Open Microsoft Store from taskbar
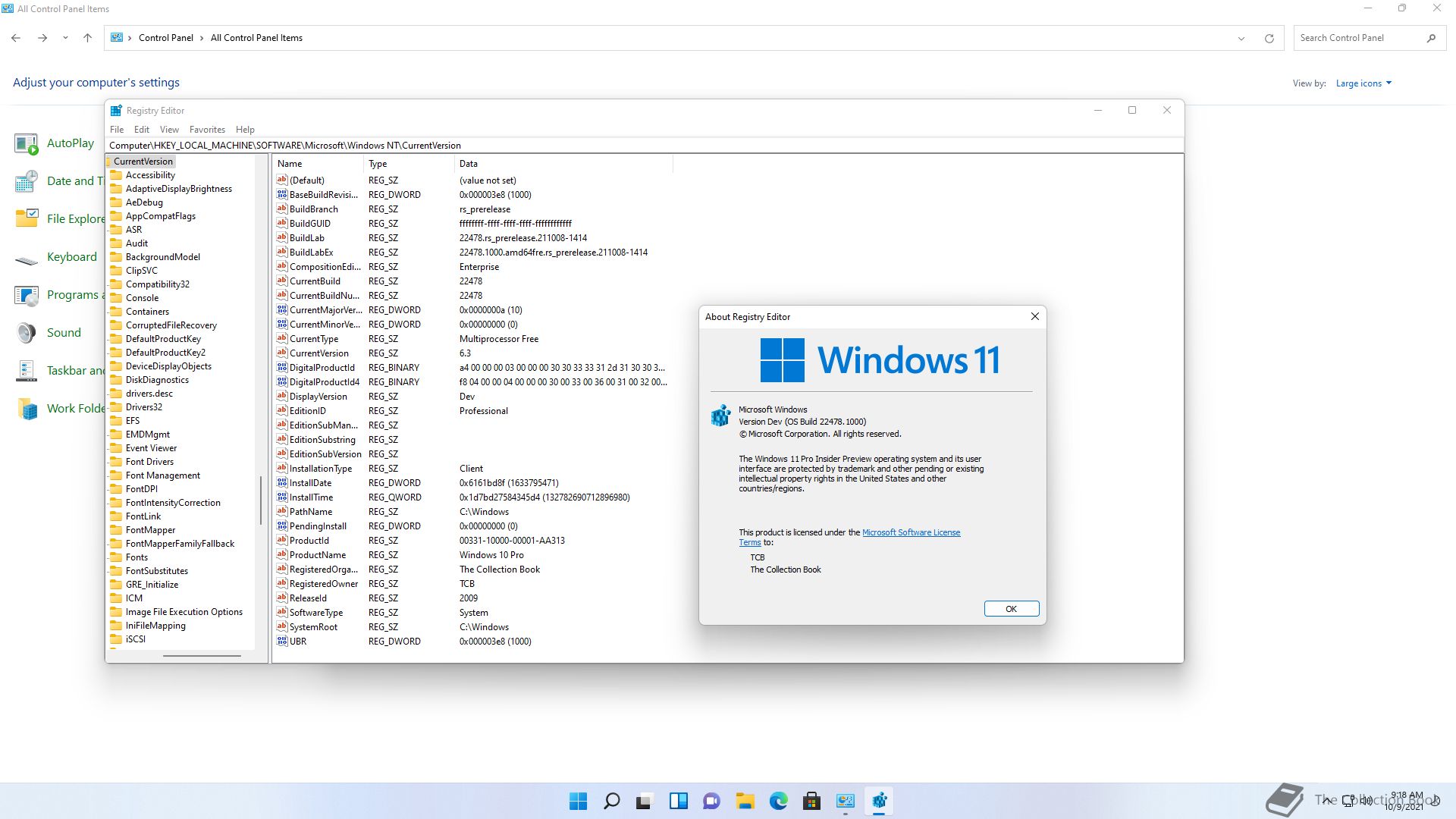The height and width of the screenshot is (819, 1456). 811,801
